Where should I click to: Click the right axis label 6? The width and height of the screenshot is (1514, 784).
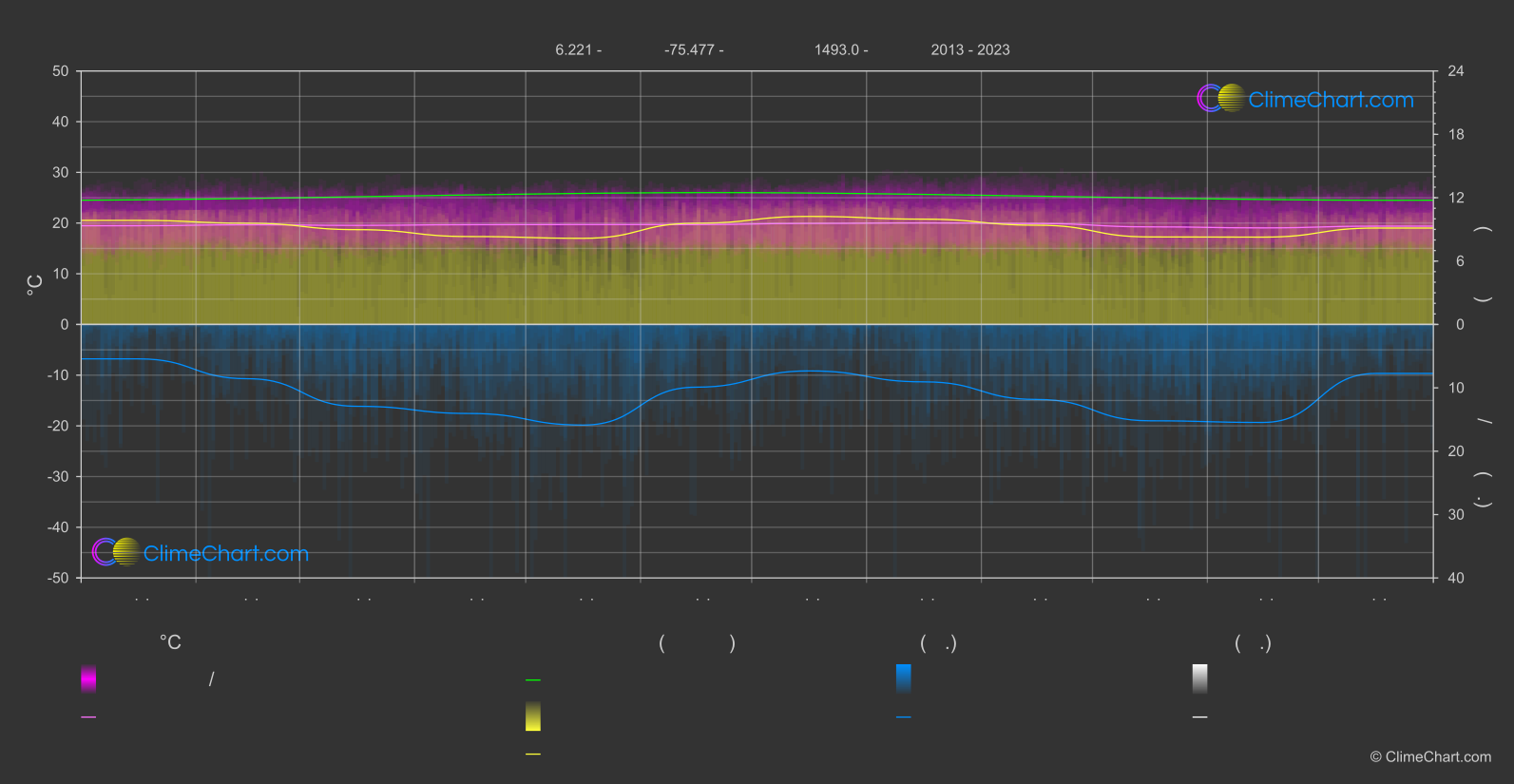point(1460,261)
